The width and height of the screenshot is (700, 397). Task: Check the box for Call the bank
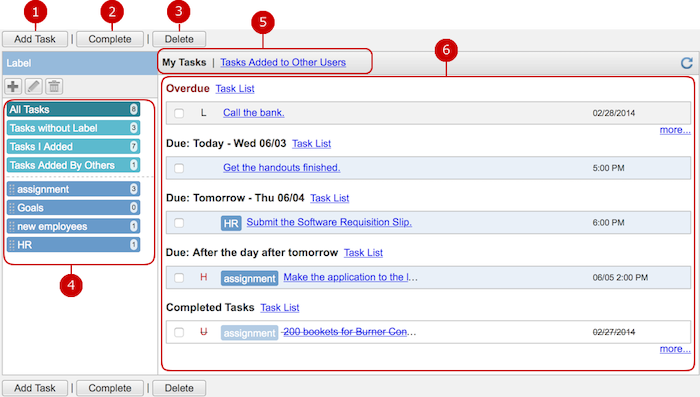point(179,113)
